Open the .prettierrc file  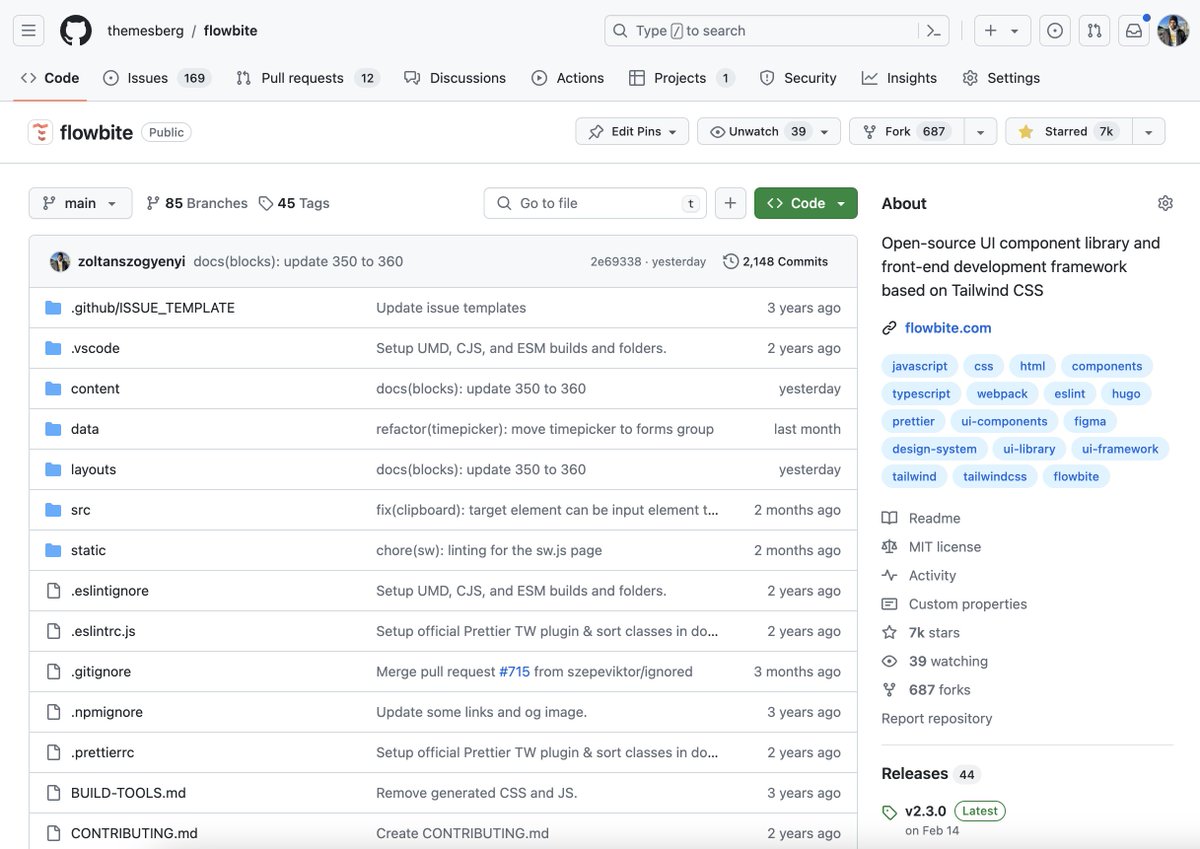[x=102, y=753]
